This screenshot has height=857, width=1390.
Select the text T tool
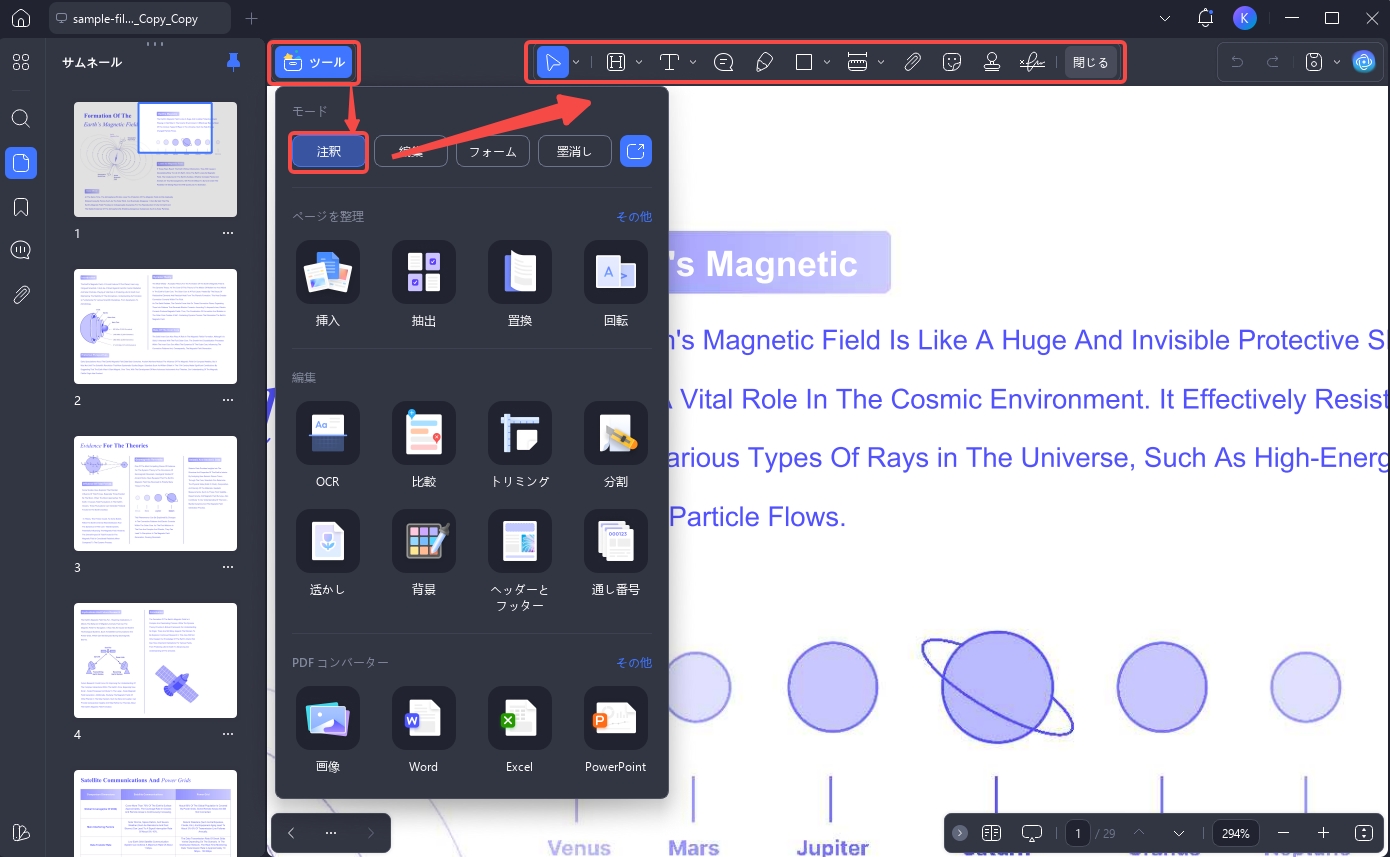point(669,62)
